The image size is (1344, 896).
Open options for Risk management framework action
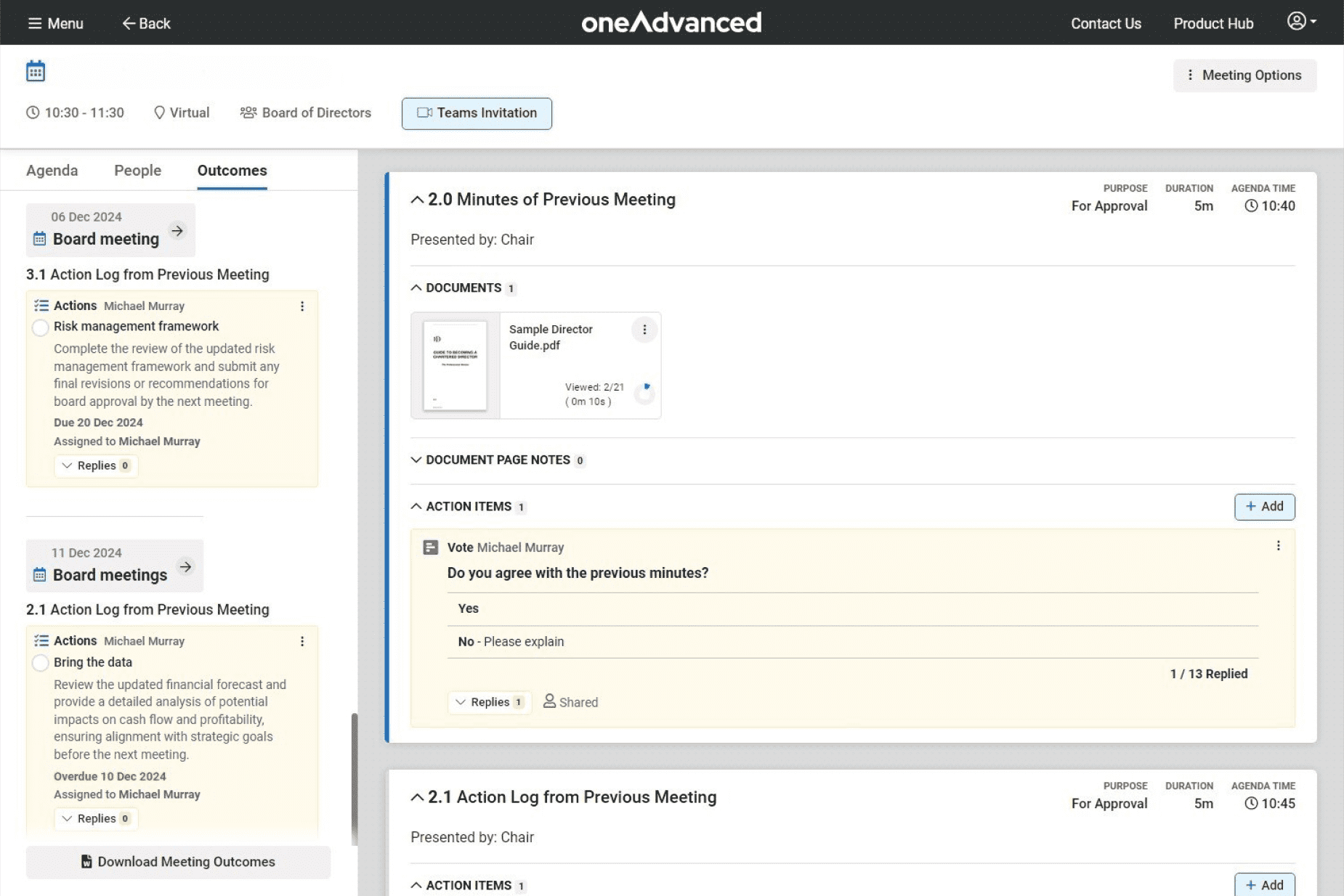(x=302, y=306)
